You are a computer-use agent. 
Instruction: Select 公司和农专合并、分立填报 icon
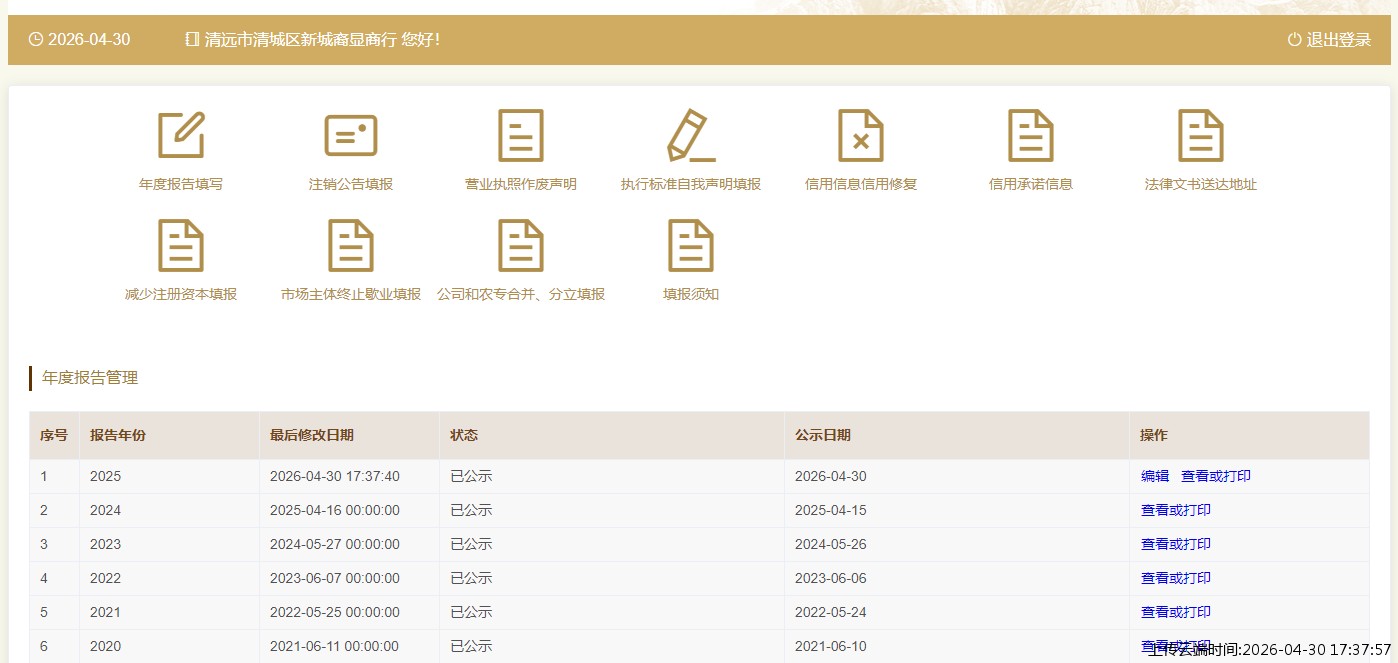pos(521,246)
